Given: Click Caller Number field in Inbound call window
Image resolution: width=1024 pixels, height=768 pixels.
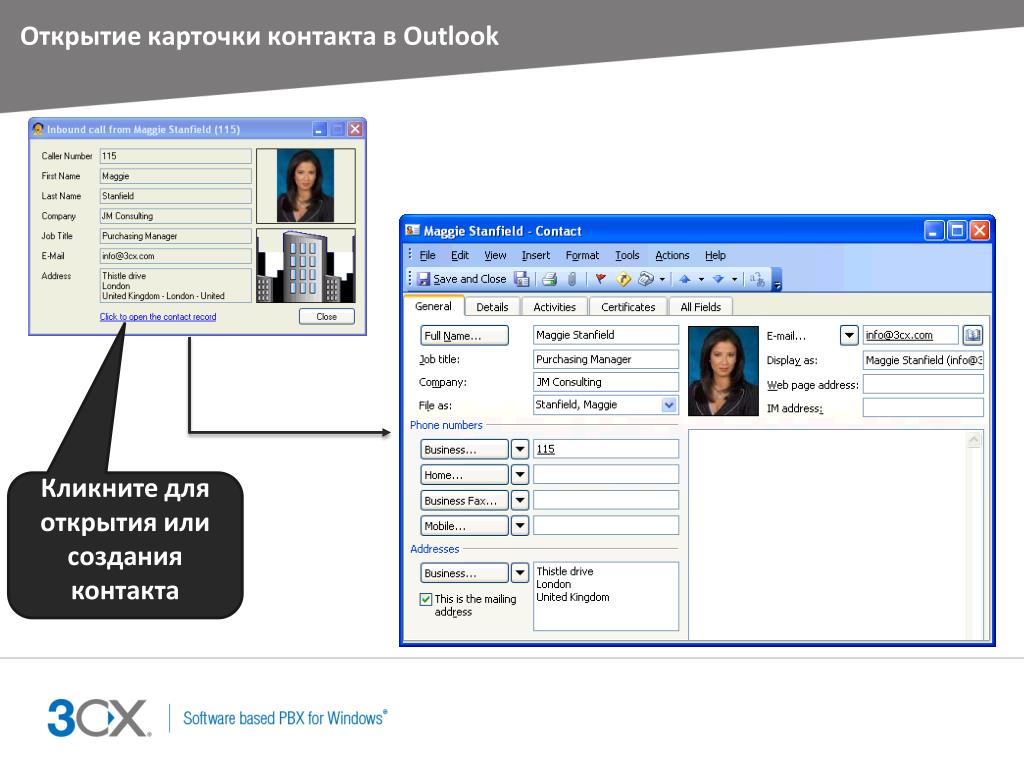Looking at the screenshot, I should [176, 156].
